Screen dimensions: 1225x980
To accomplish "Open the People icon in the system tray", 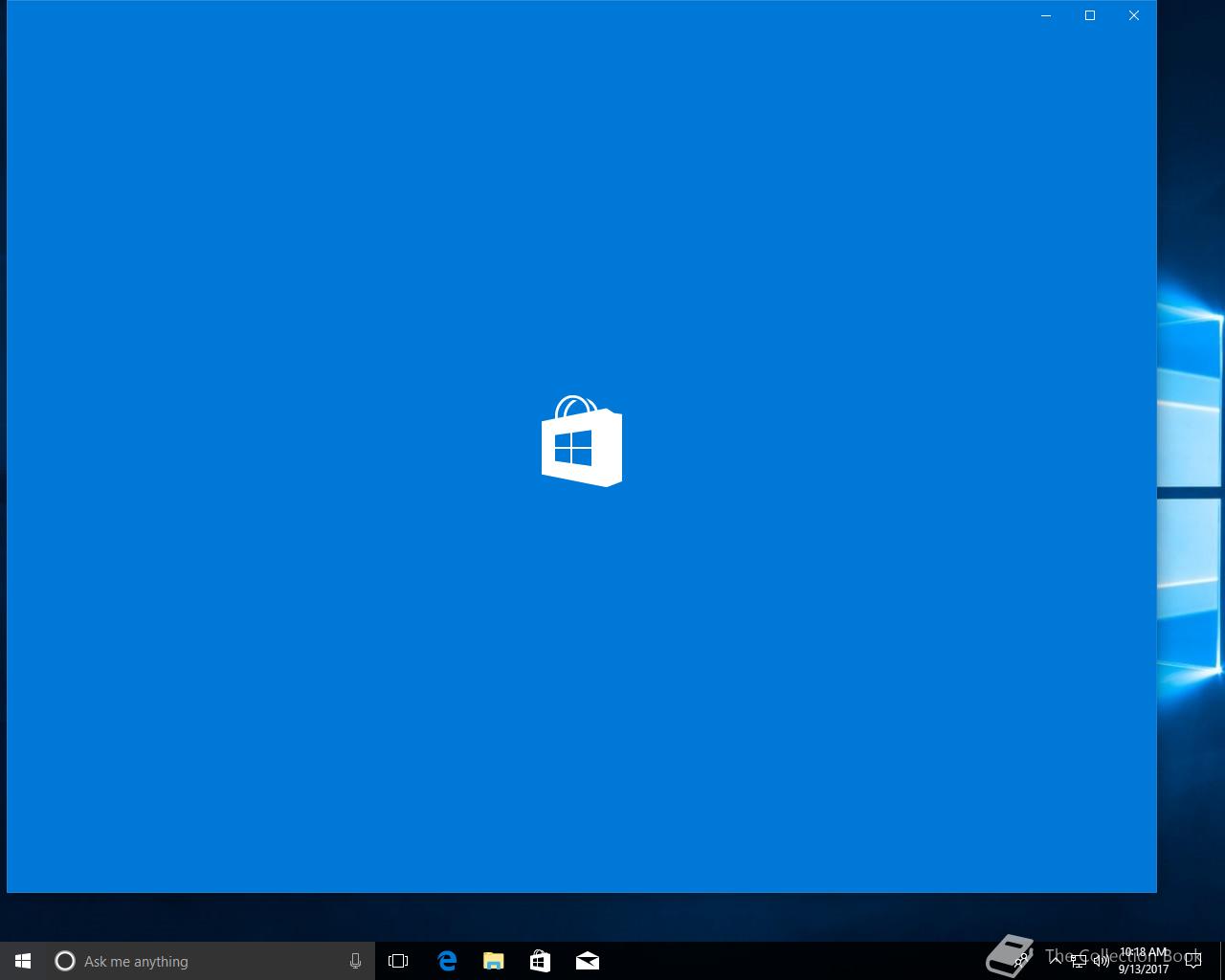I will click(x=1021, y=960).
